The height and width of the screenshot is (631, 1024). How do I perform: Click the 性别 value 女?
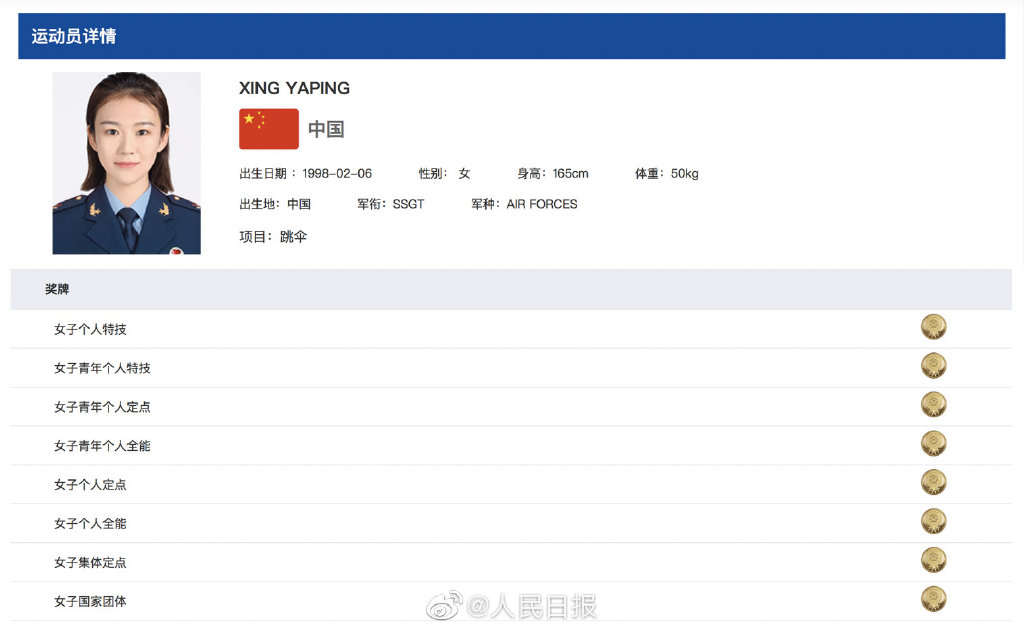tap(464, 173)
